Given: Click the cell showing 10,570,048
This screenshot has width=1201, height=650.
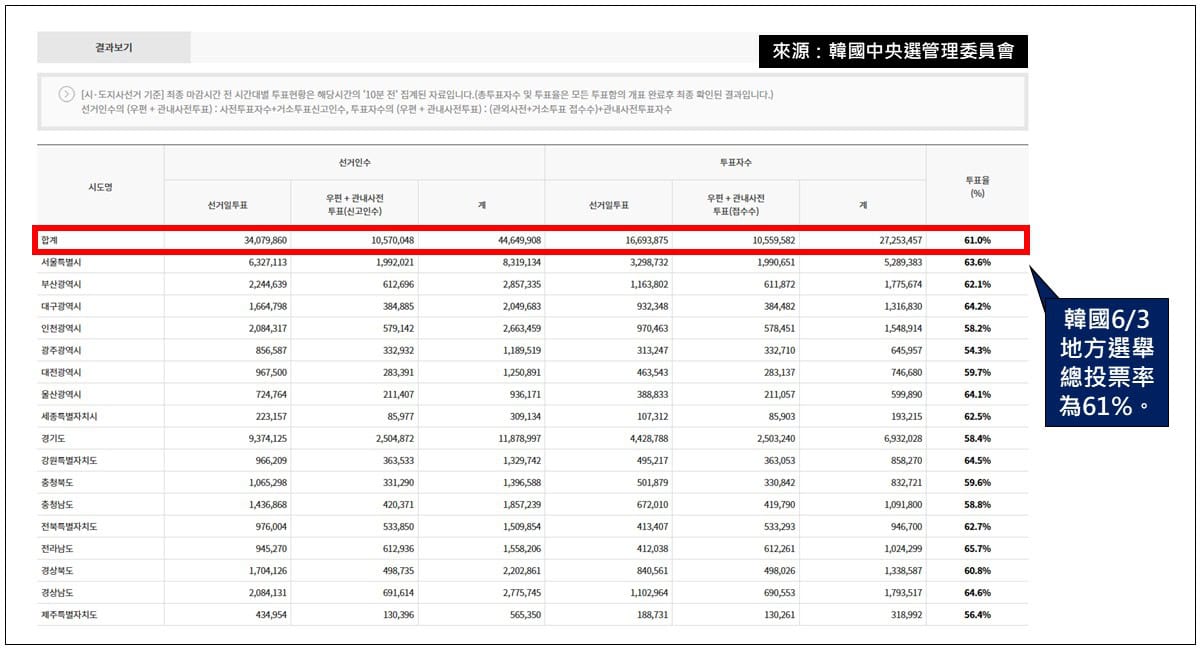Looking at the screenshot, I should (392, 241).
